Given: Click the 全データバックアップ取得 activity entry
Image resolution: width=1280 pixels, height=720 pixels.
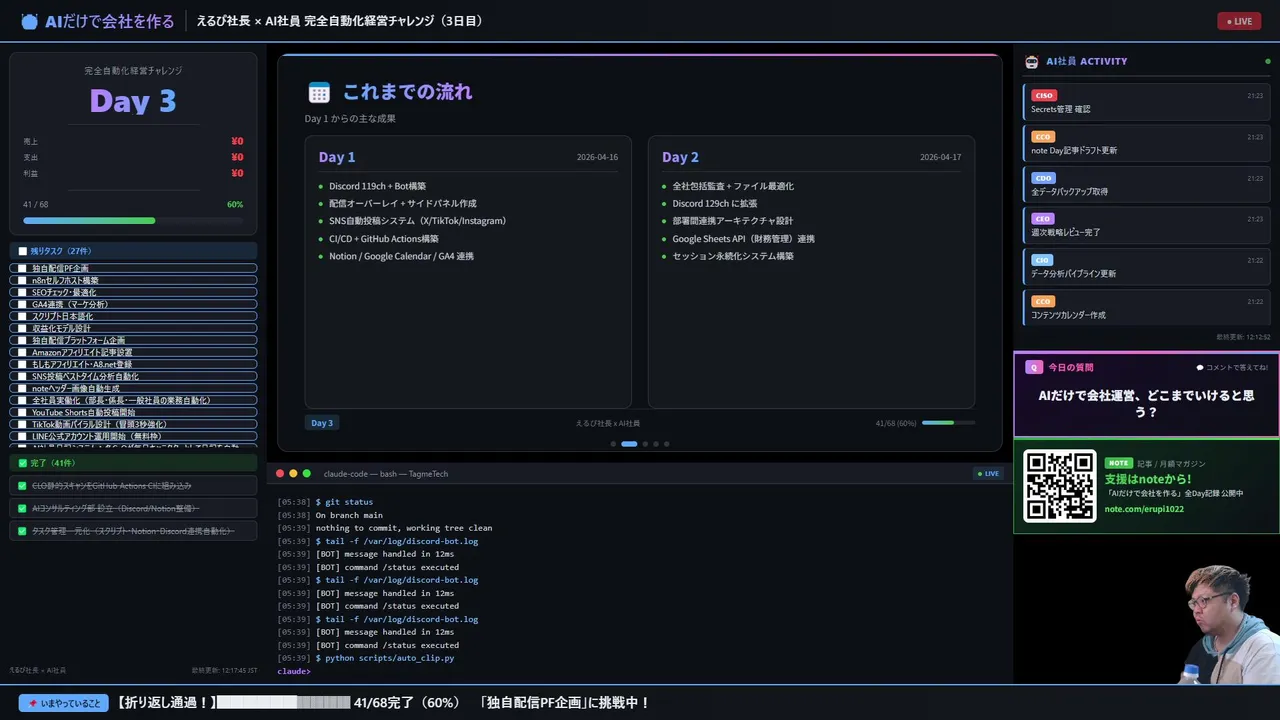Looking at the screenshot, I should pos(1146,183).
